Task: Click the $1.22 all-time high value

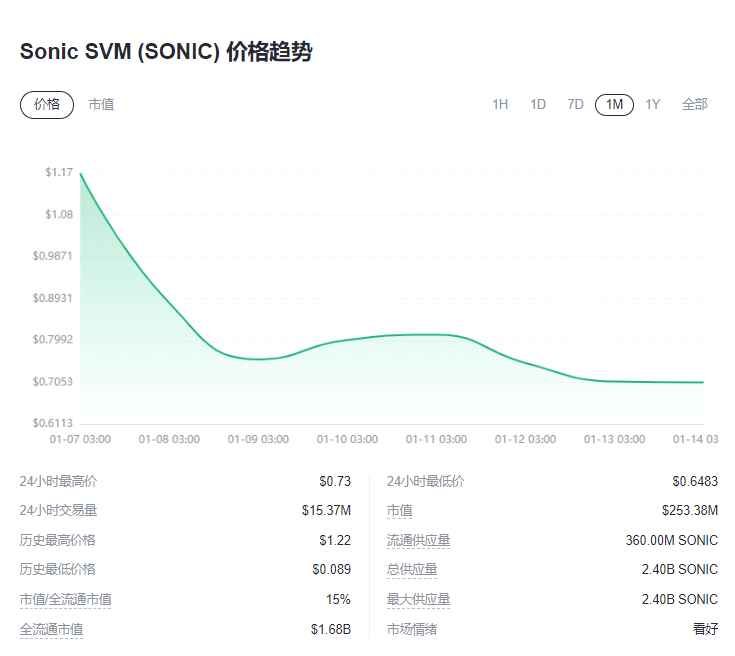Action: (x=335, y=541)
